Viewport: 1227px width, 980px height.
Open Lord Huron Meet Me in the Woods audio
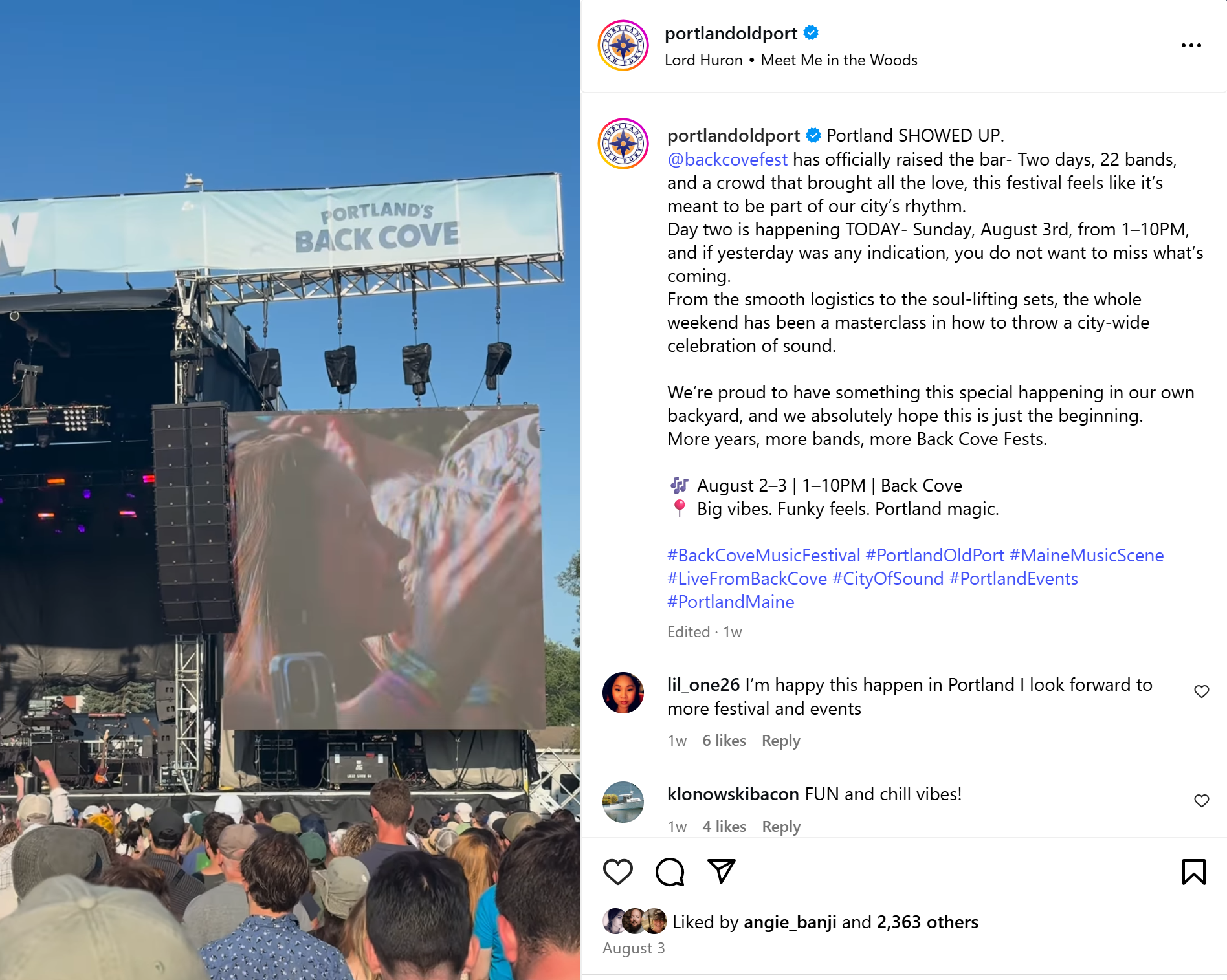pyautogui.click(x=791, y=60)
